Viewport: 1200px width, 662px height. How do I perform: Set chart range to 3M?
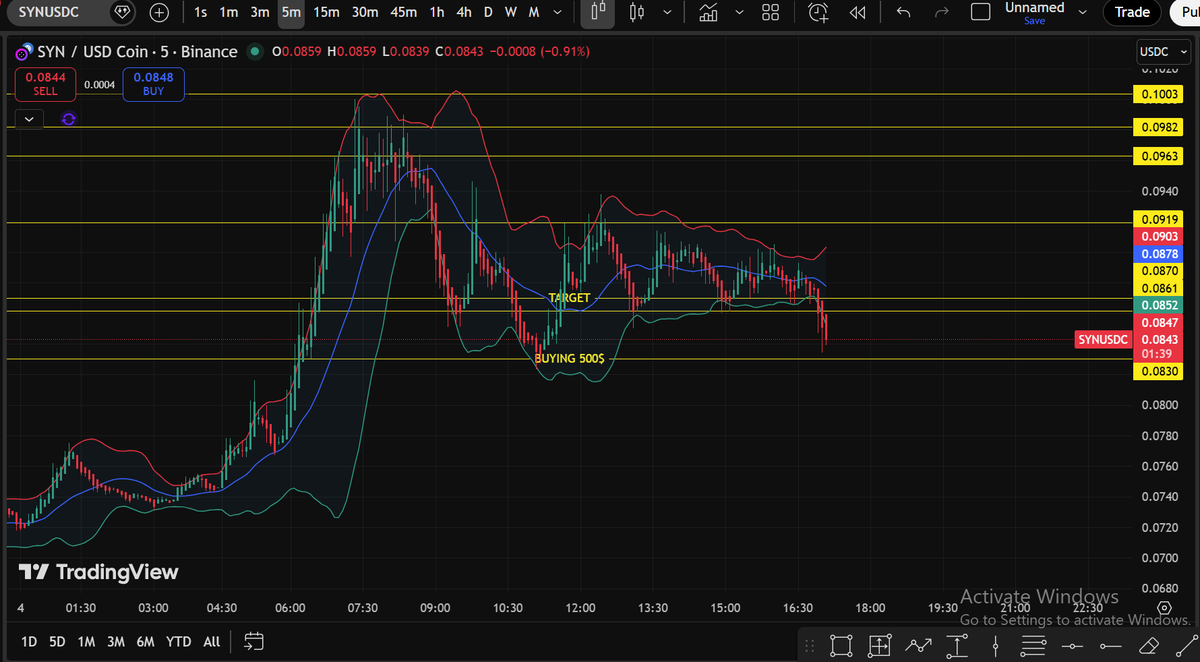[x=116, y=641]
